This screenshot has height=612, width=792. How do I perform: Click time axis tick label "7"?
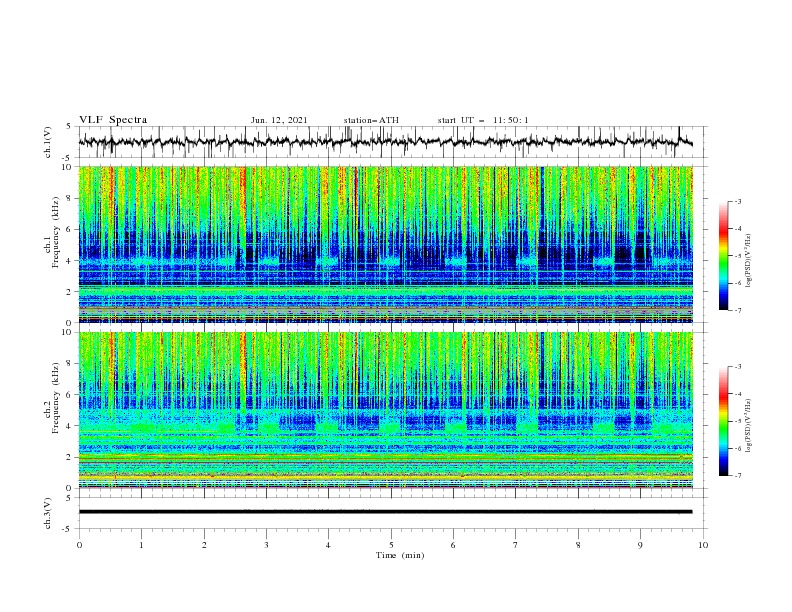coord(516,545)
